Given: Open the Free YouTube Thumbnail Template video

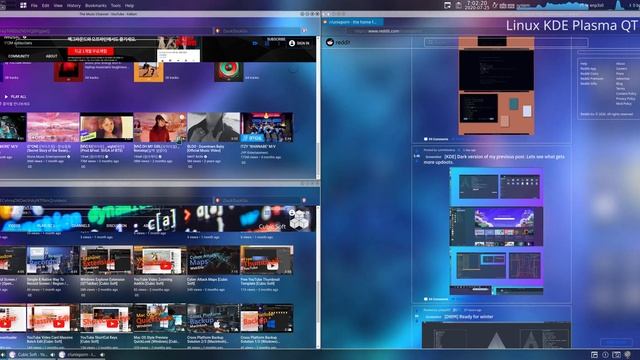Looking at the screenshot, I should (267, 260).
